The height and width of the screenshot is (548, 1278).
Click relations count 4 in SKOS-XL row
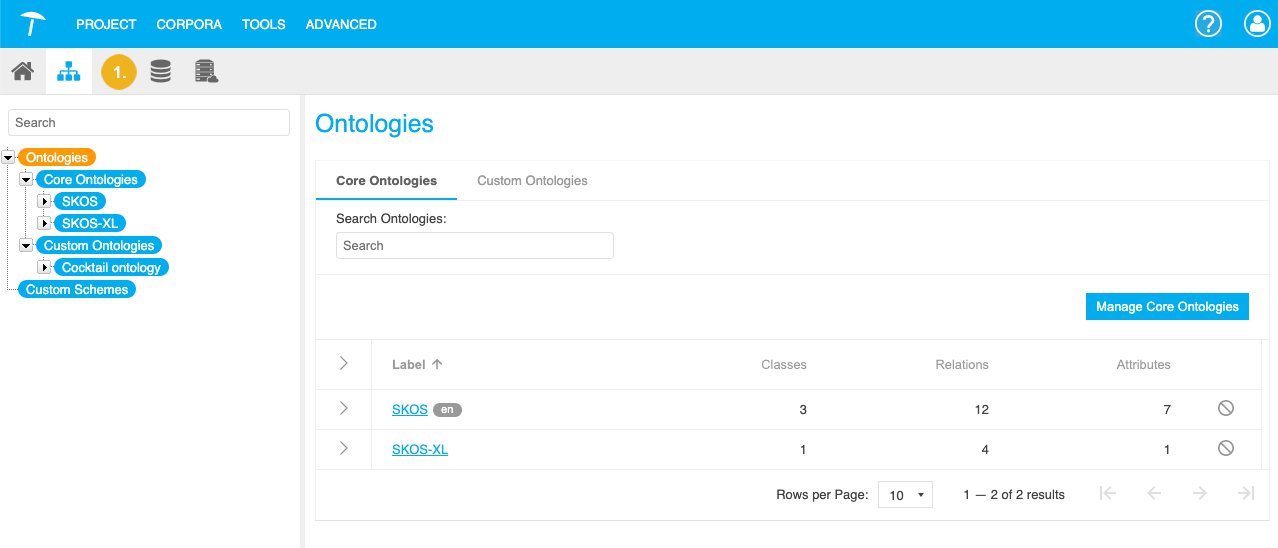(985, 449)
